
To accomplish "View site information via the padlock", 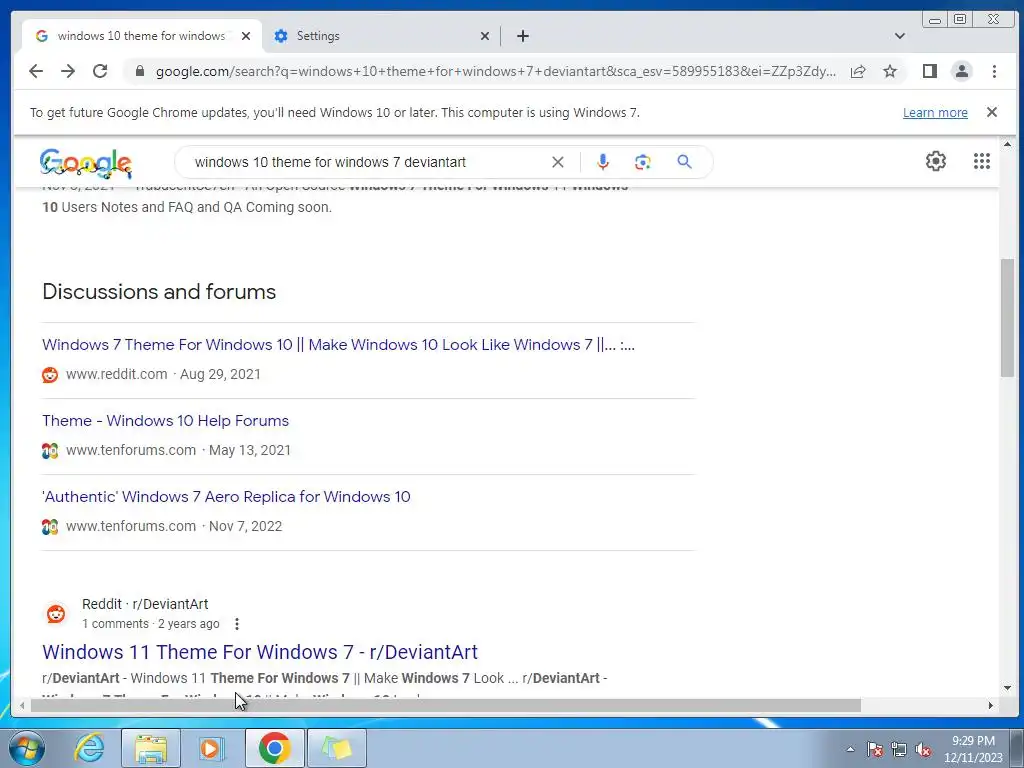I will [139, 71].
